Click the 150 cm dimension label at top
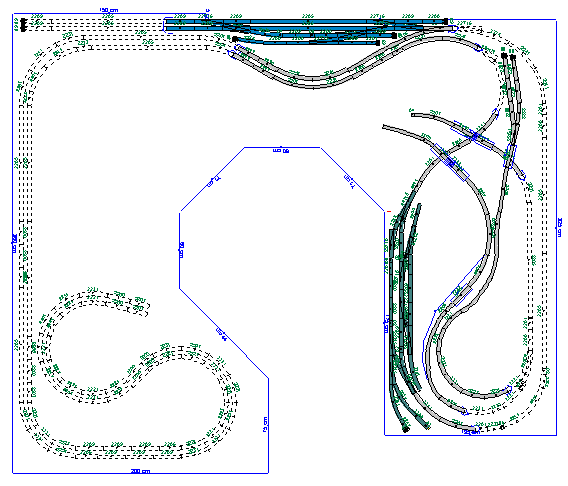568x486 pixels. pyautogui.click(x=109, y=10)
